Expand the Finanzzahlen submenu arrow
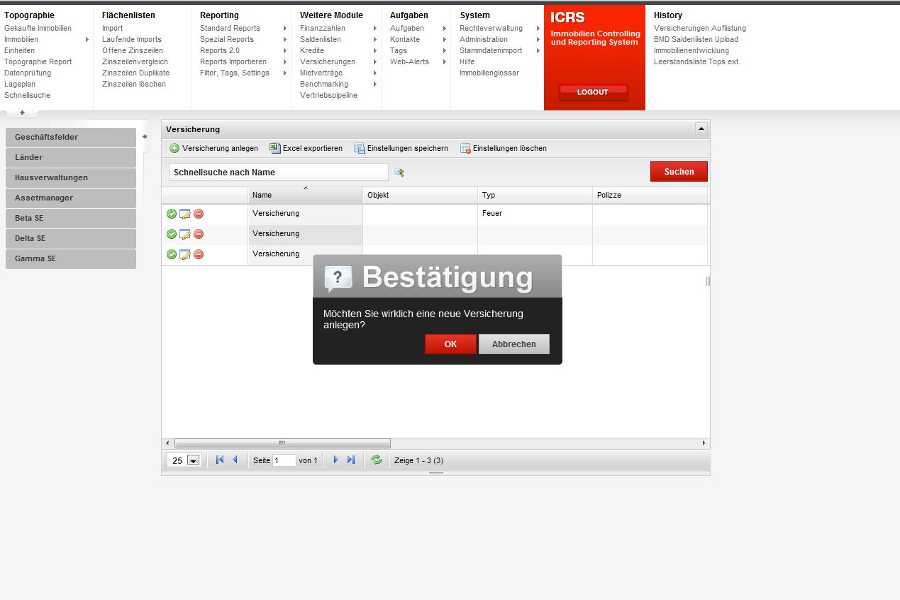 point(375,28)
